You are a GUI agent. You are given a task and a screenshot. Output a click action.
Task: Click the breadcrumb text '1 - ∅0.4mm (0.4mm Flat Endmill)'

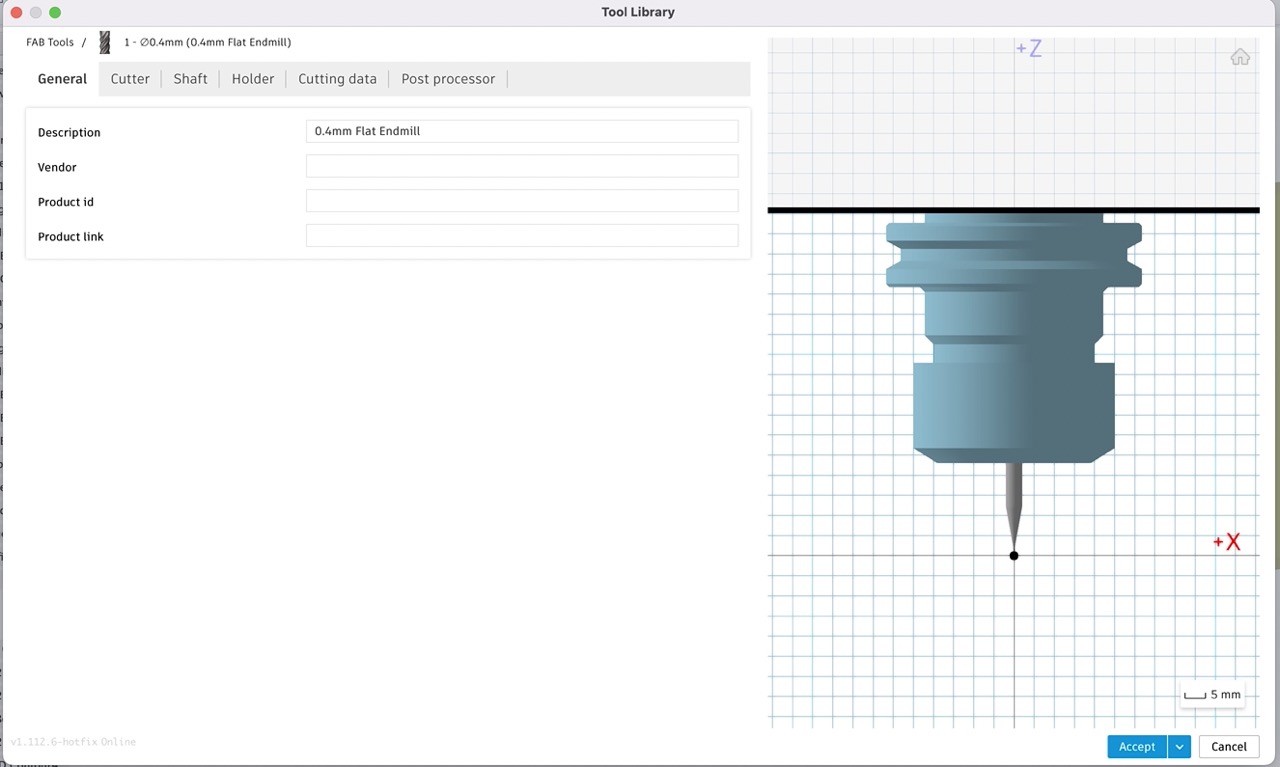point(208,43)
